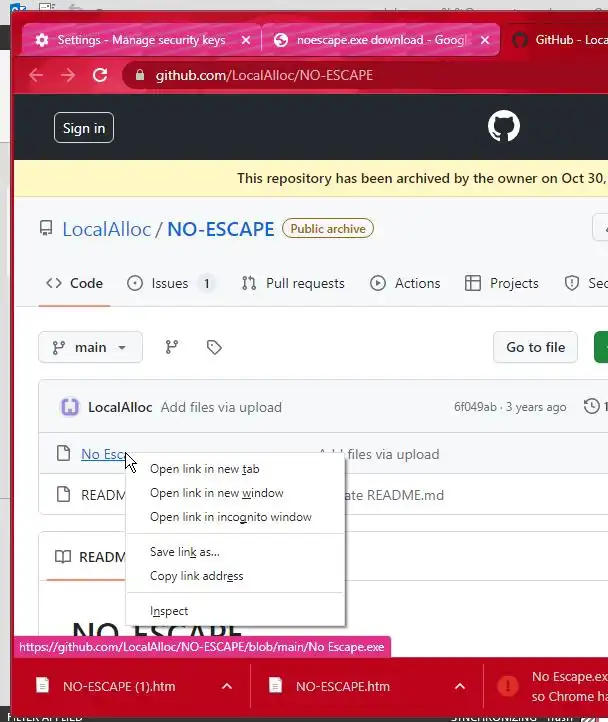Click the branches icon next to main
Image resolution: width=608 pixels, height=722 pixels.
[x=172, y=347]
